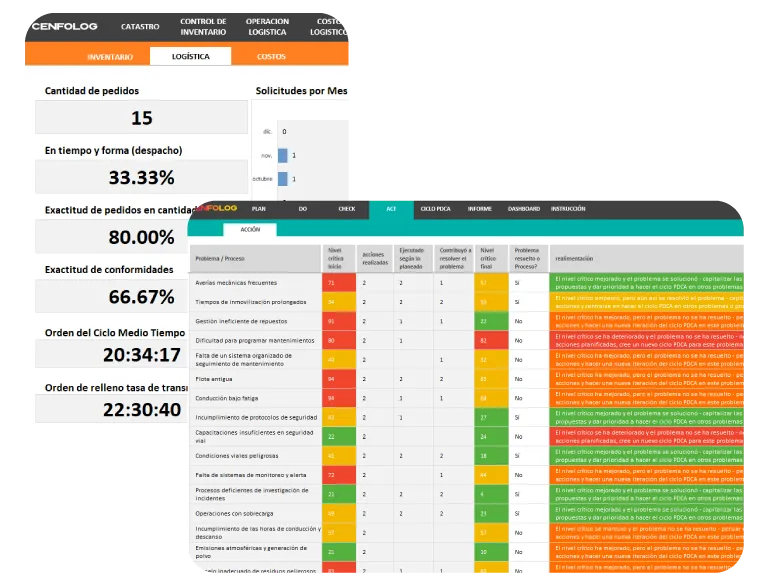The image size is (762, 584).
Task: Select Emisiones atmosféricas y generación de polvo label
Action: (x=251, y=552)
